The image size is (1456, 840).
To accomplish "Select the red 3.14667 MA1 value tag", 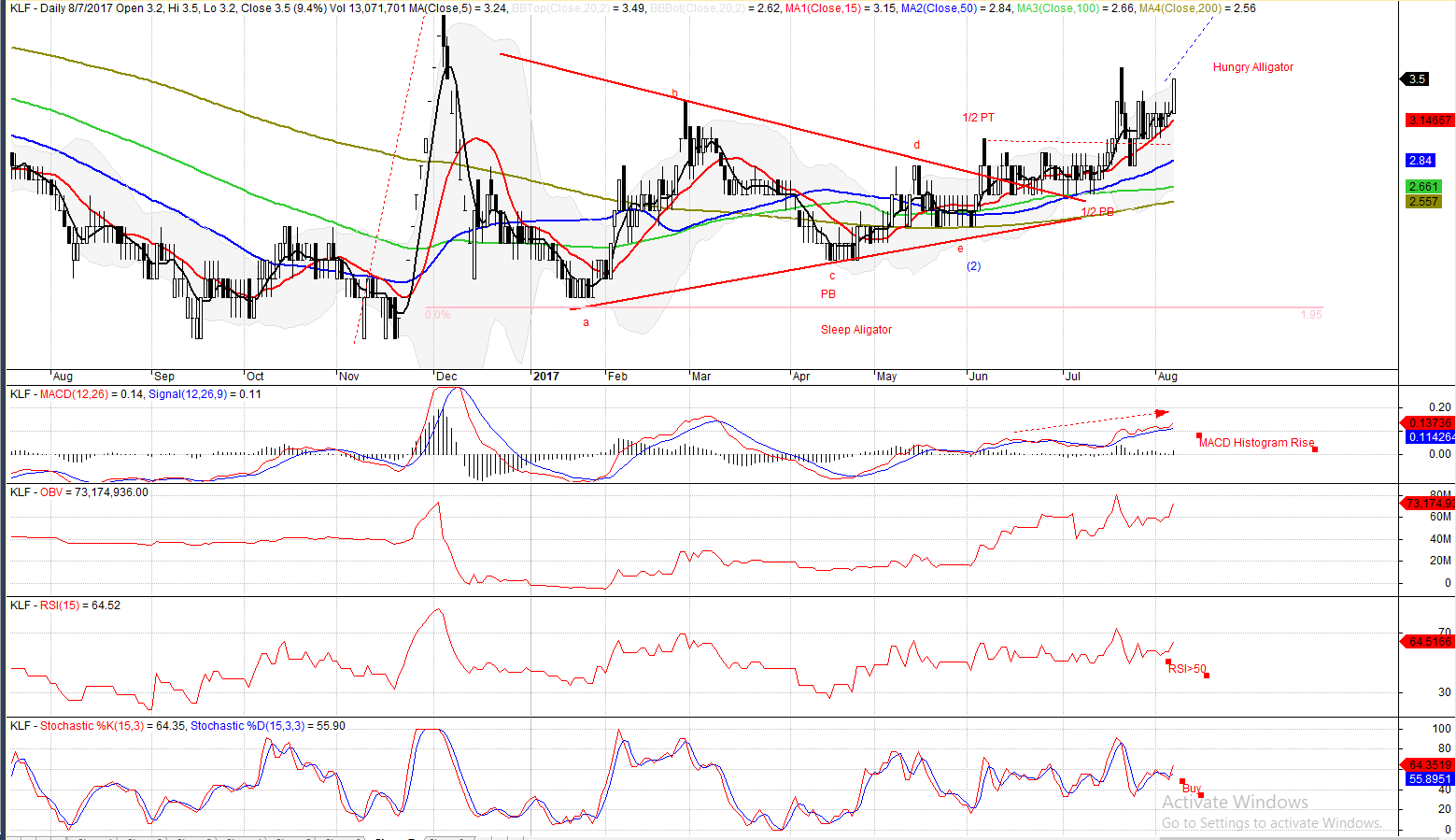I will click(1429, 121).
